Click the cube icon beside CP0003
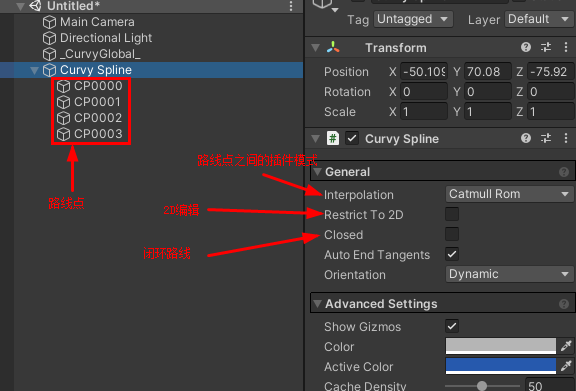The image size is (576, 391). click(x=63, y=134)
